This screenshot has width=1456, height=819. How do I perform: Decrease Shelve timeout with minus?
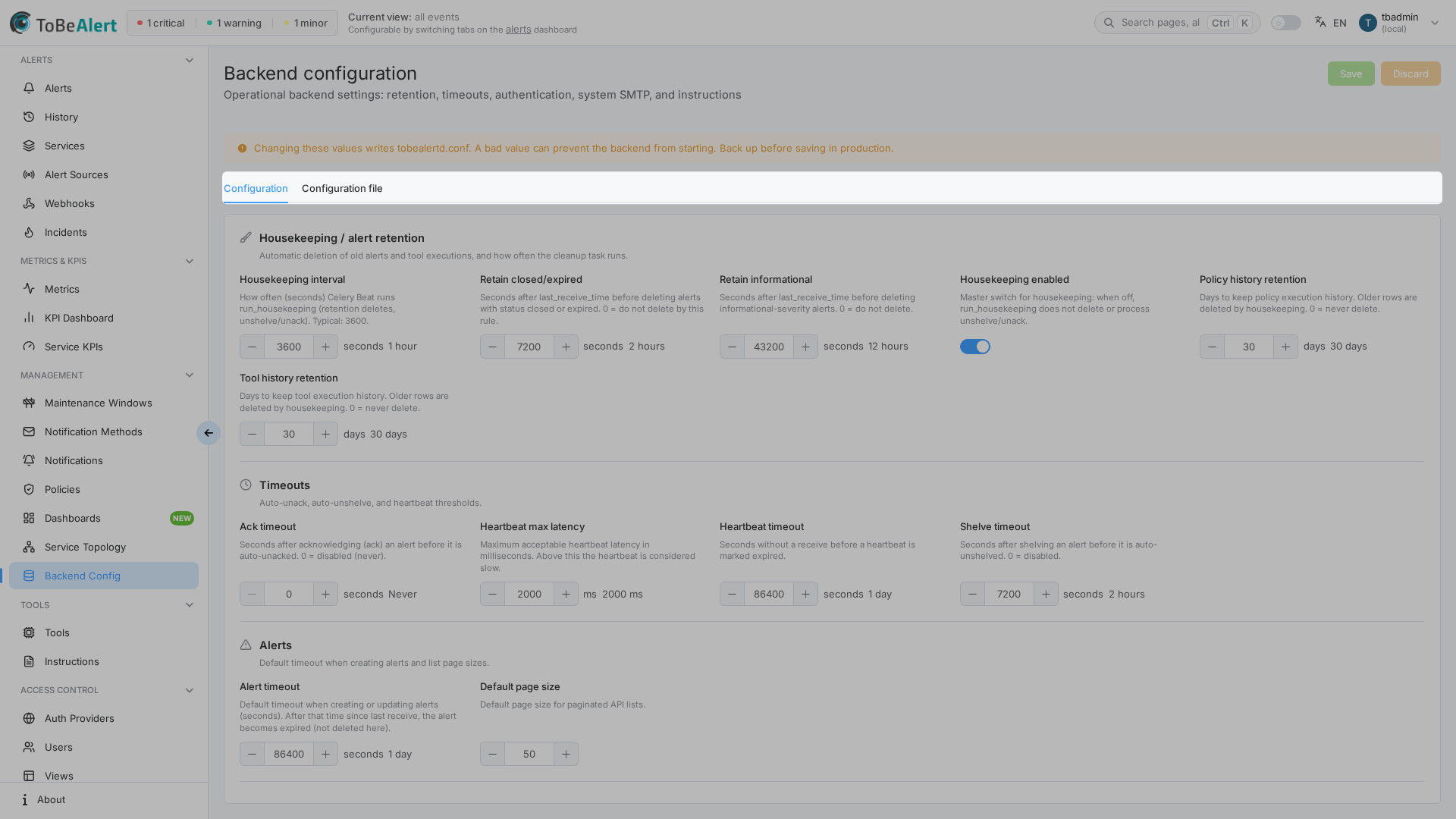pos(972,594)
